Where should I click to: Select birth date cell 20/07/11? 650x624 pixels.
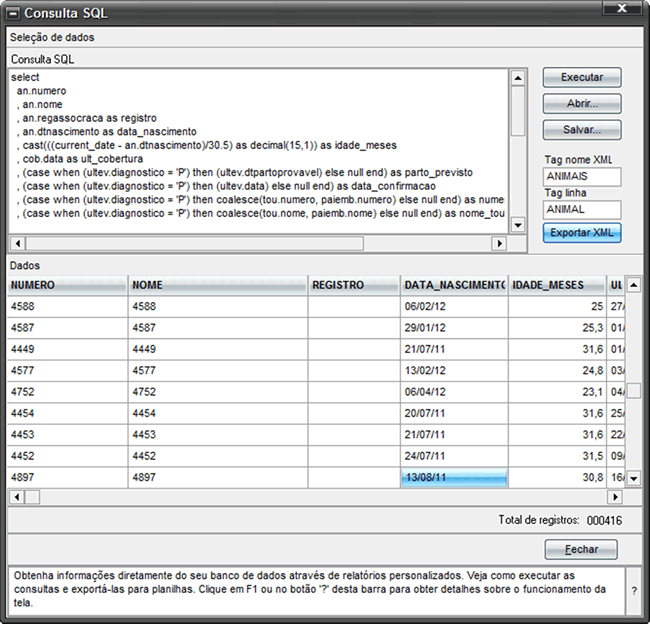coord(454,413)
